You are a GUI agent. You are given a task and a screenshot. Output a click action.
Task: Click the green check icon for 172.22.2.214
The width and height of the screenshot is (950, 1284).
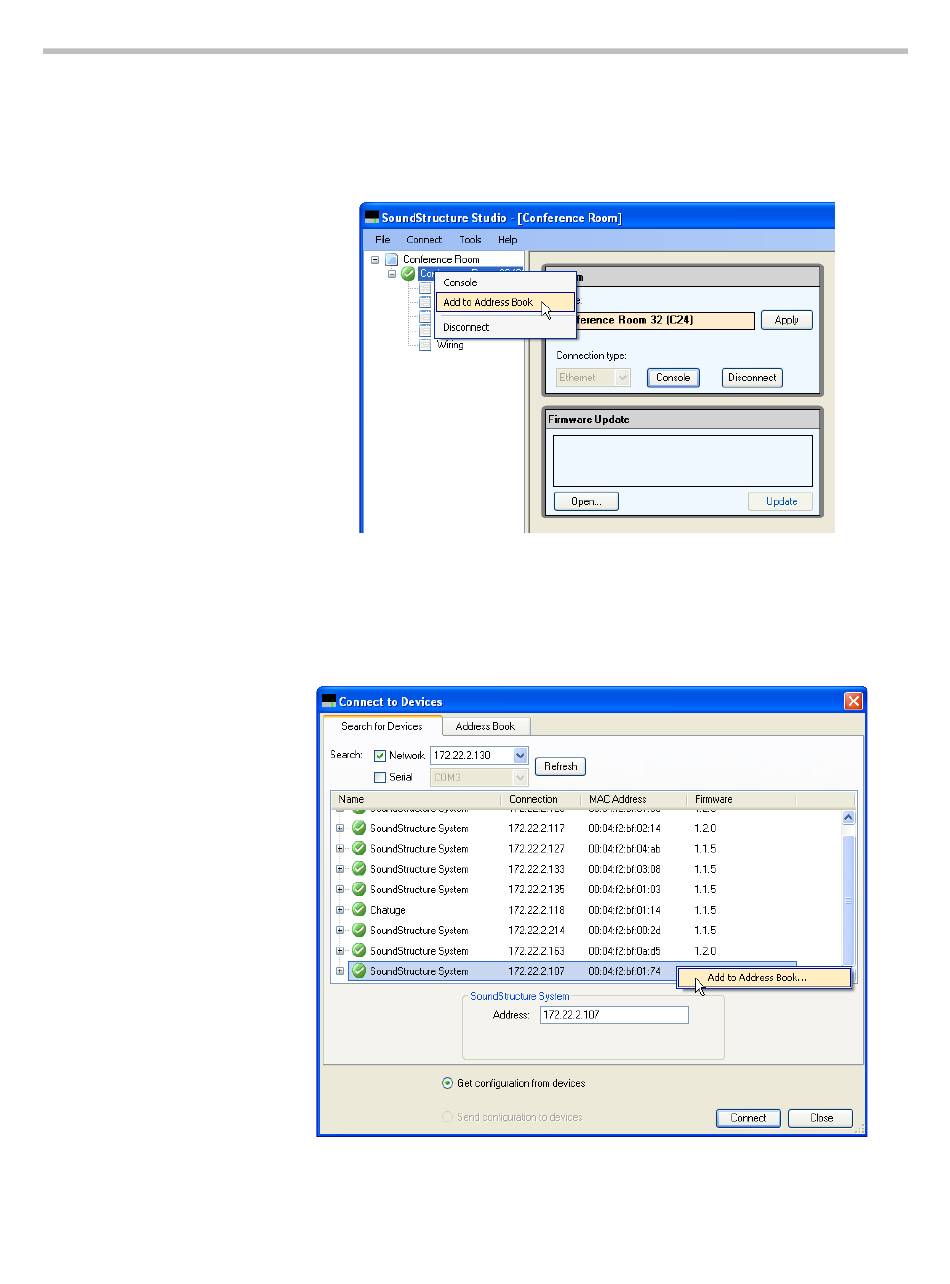click(358, 930)
